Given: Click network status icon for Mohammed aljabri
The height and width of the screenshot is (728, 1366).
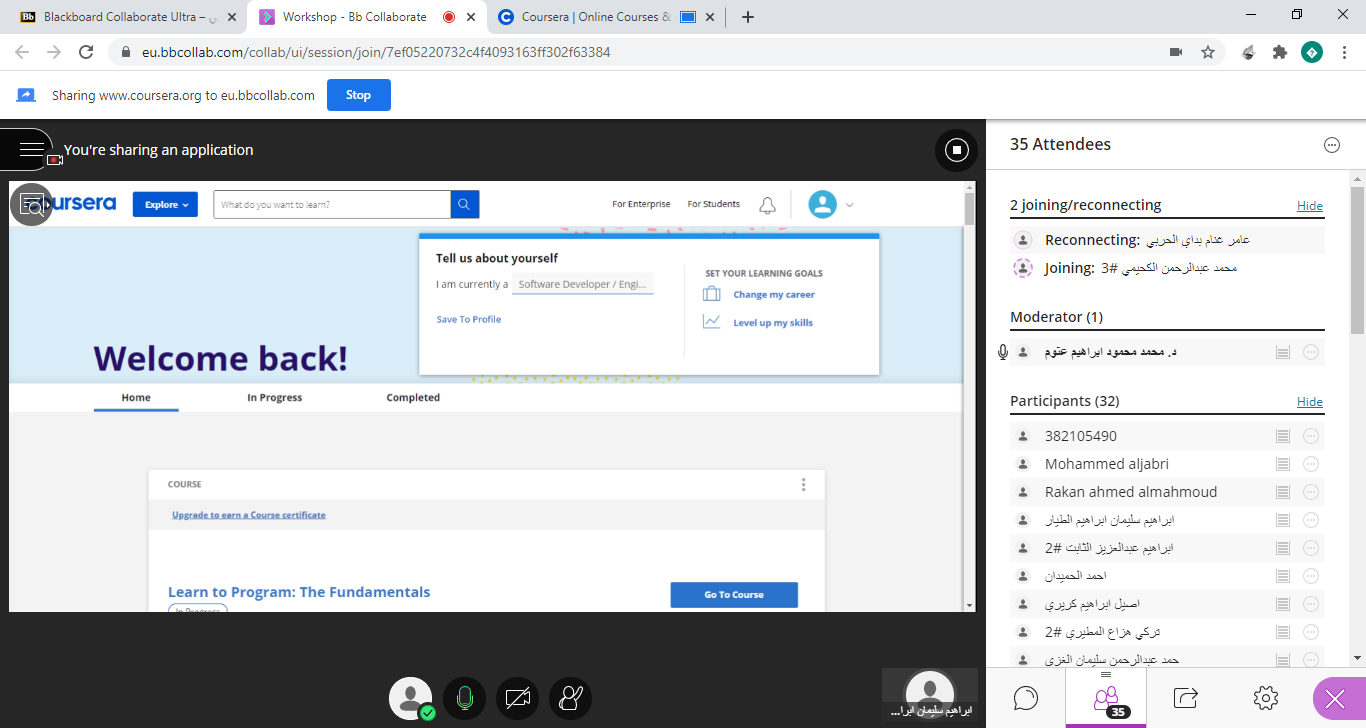Looking at the screenshot, I should pos(1283,464).
